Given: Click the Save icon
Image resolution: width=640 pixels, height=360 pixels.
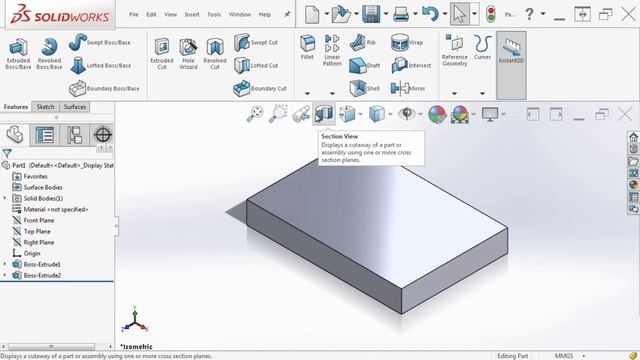Looking at the screenshot, I should (x=371, y=14).
